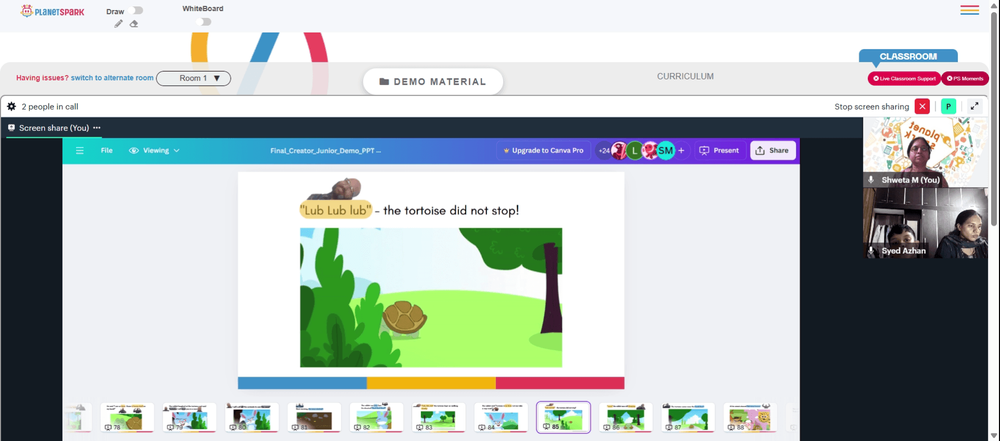Select slide thumbnail 87
This screenshot has height=441, width=1000.
point(688,417)
